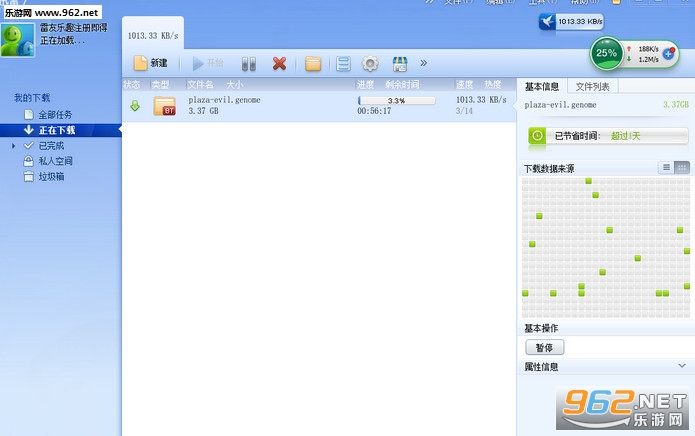Click the 3/14 heat value
Screen dimensions: 695x436
(x=464, y=111)
